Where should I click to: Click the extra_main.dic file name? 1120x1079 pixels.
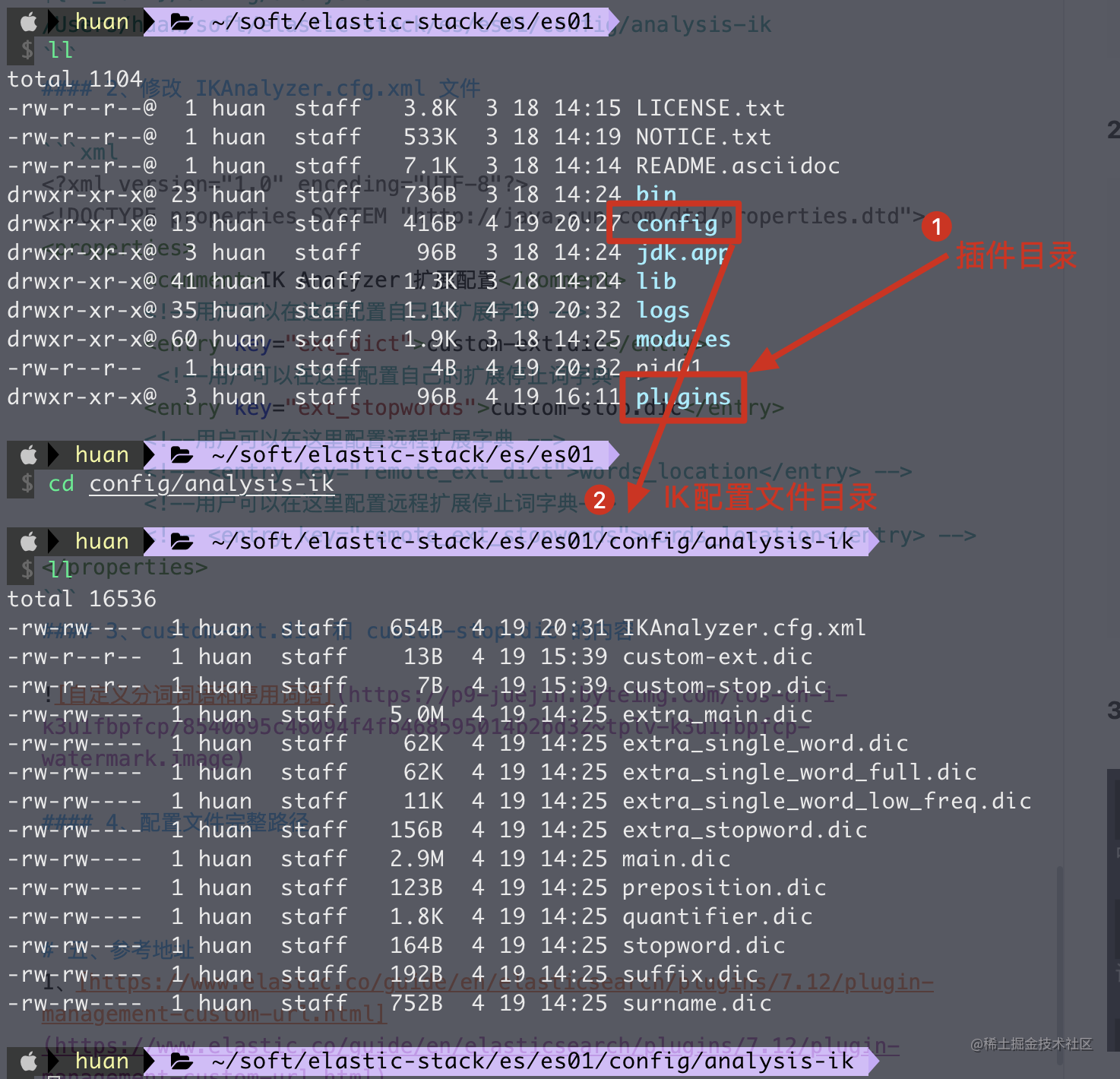click(717, 714)
